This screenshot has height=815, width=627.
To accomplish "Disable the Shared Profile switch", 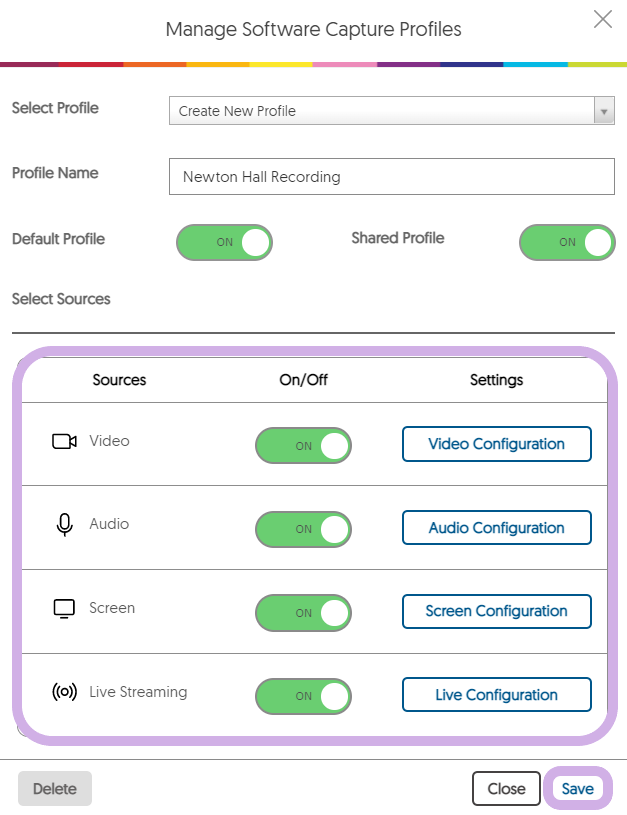I will (567, 242).
